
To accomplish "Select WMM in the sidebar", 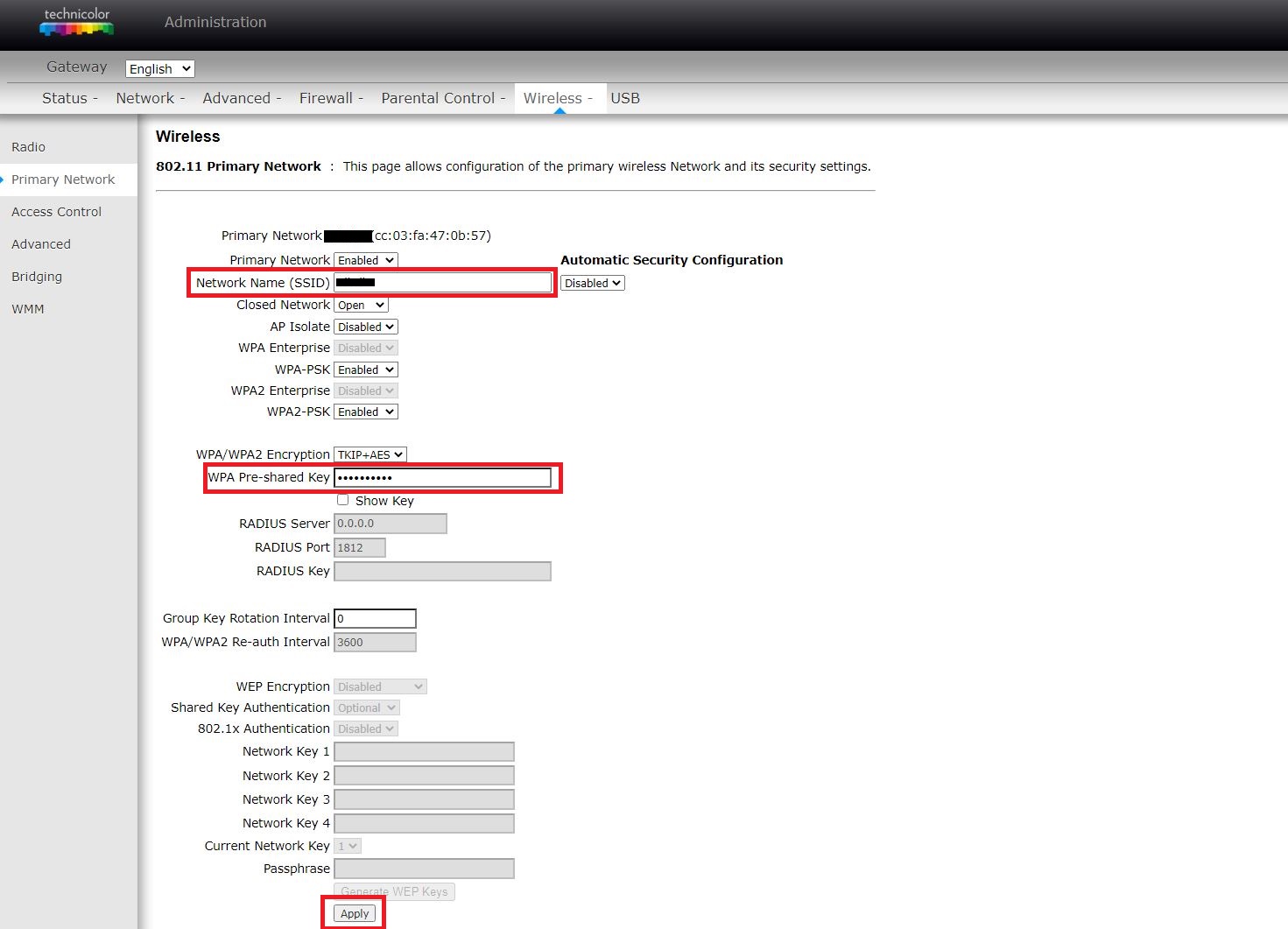I will [x=28, y=308].
